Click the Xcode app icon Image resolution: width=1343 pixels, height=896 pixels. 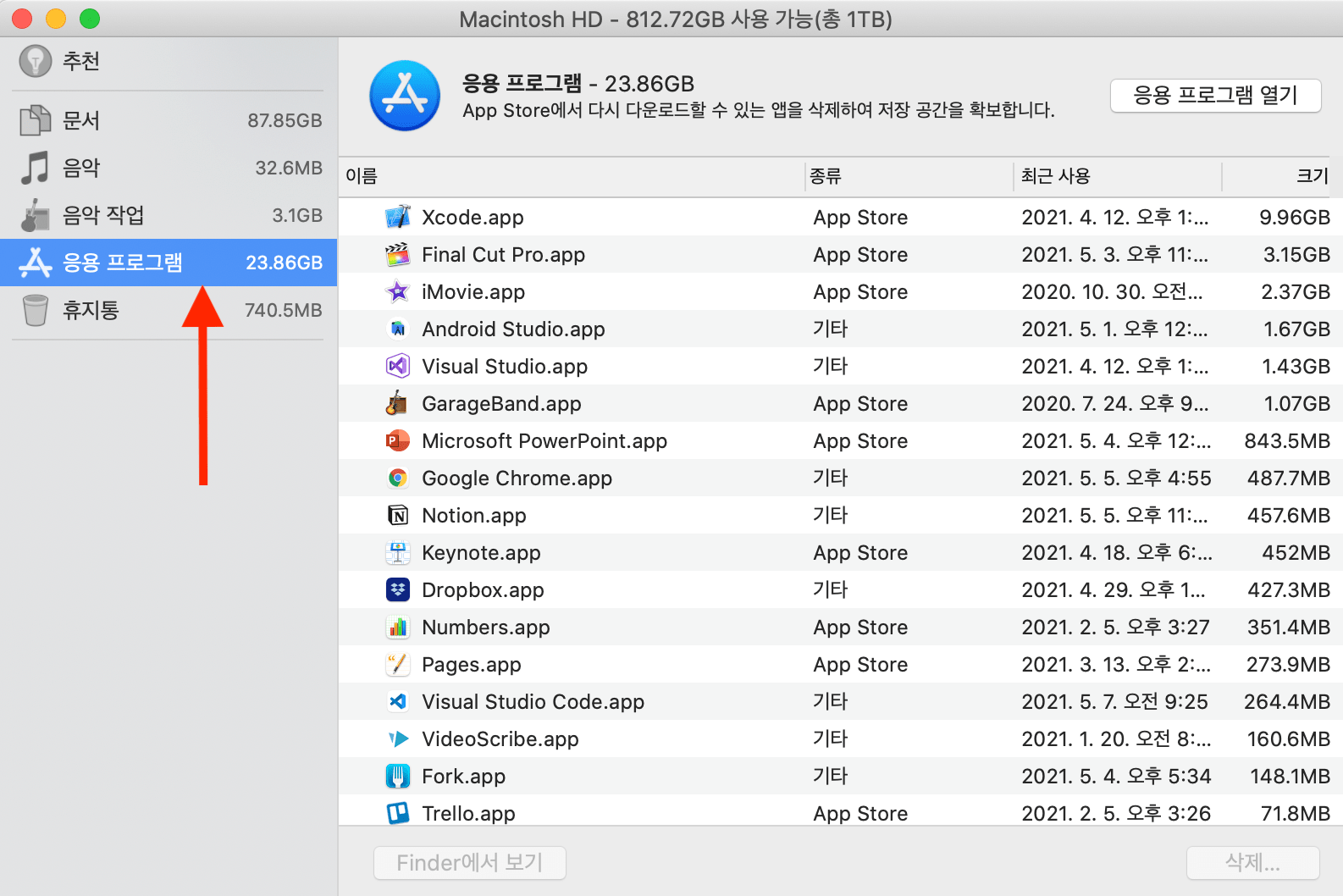(397, 217)
